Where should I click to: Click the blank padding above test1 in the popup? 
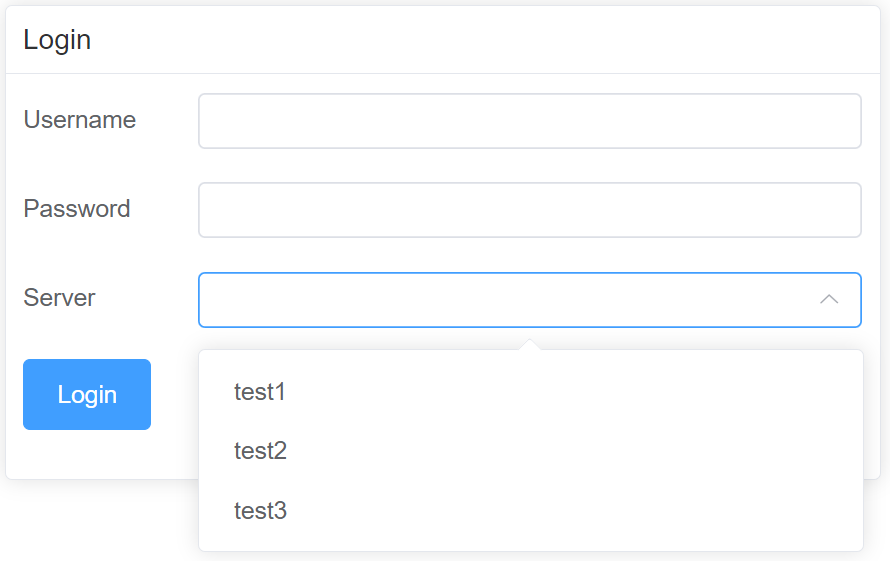click(x=530, y=357)
